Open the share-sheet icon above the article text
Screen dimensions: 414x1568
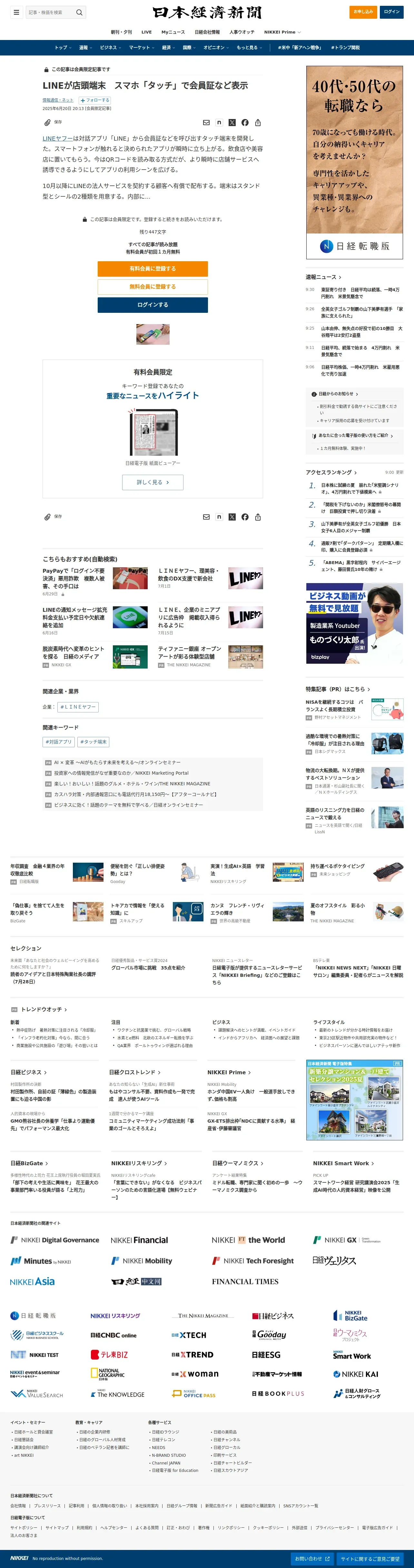pyautogui.click(x=258, y=122)
